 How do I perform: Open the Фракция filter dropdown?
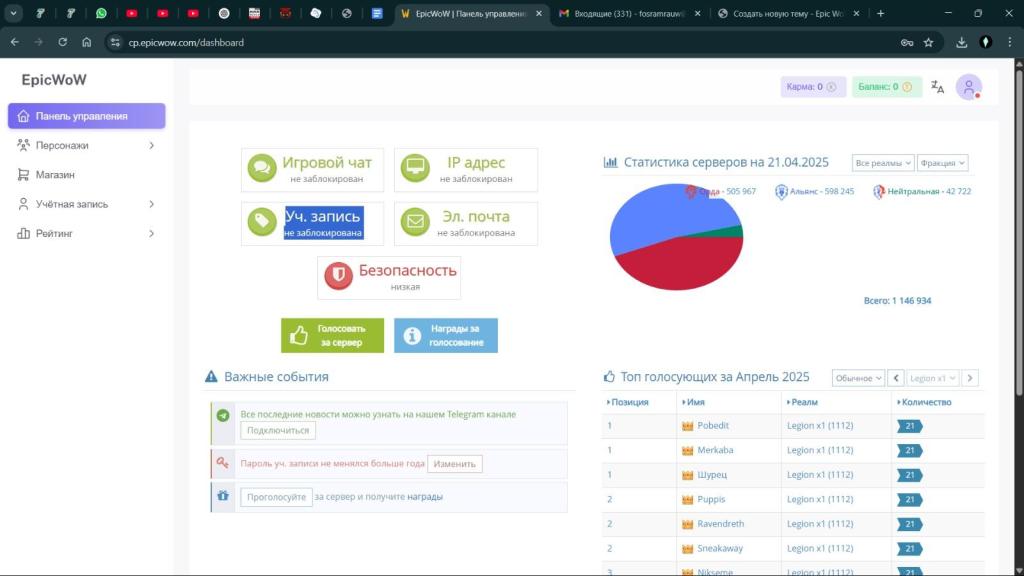[942, 163]
